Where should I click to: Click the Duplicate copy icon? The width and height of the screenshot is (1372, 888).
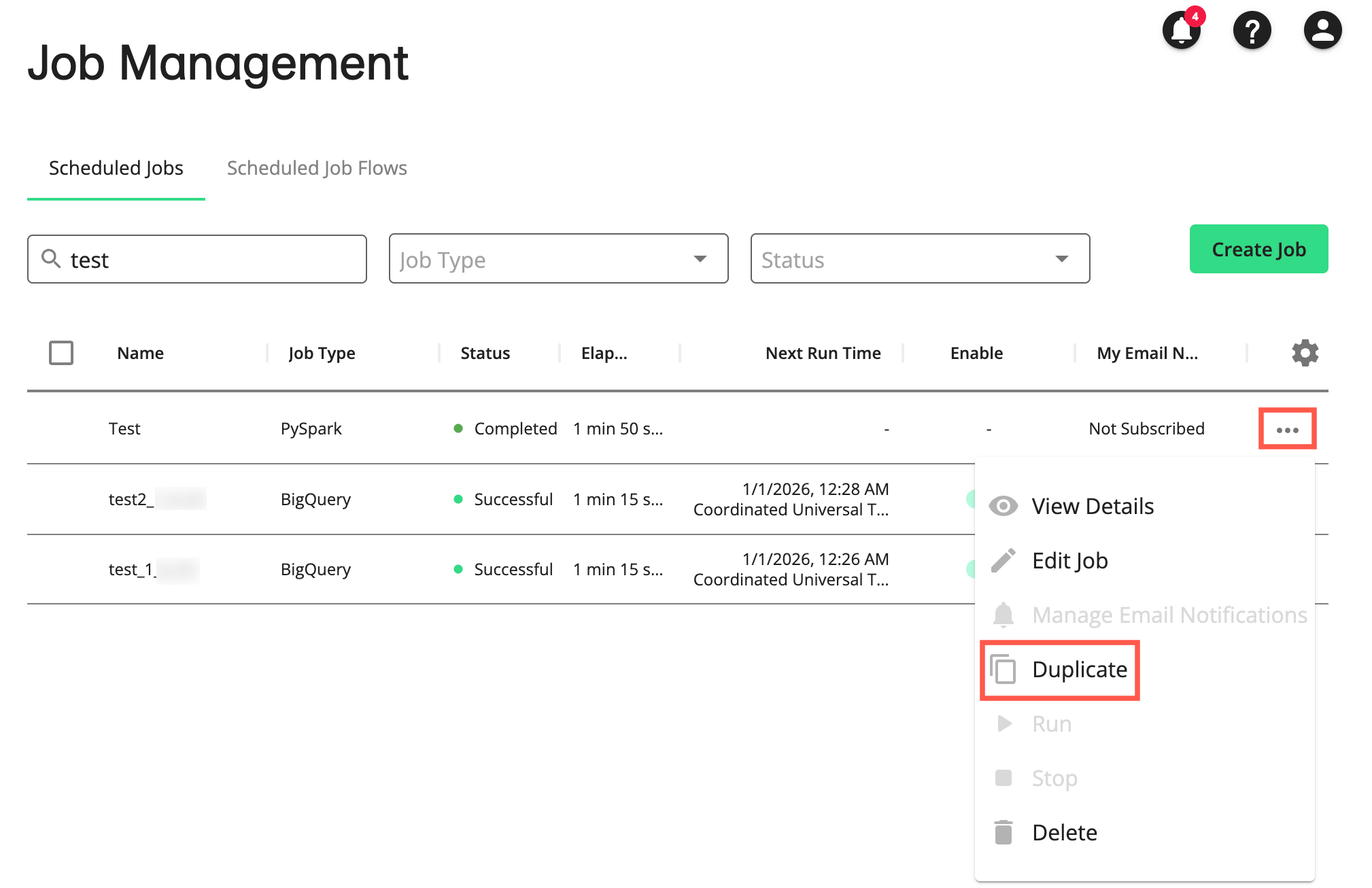(1003, 668)
